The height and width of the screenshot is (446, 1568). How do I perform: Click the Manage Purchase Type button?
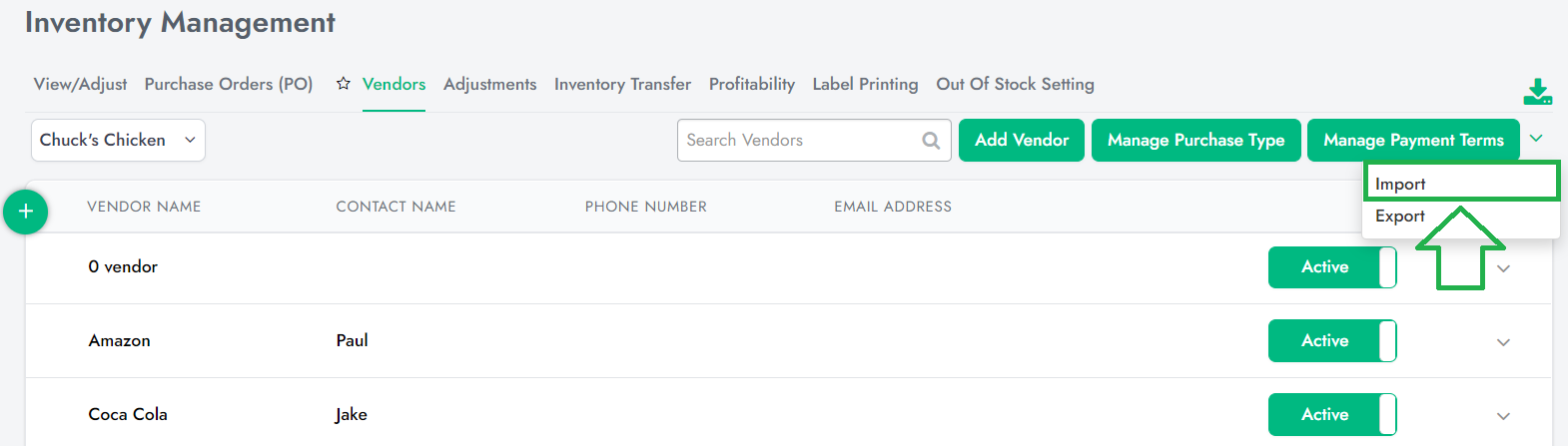click(1196, 141)
